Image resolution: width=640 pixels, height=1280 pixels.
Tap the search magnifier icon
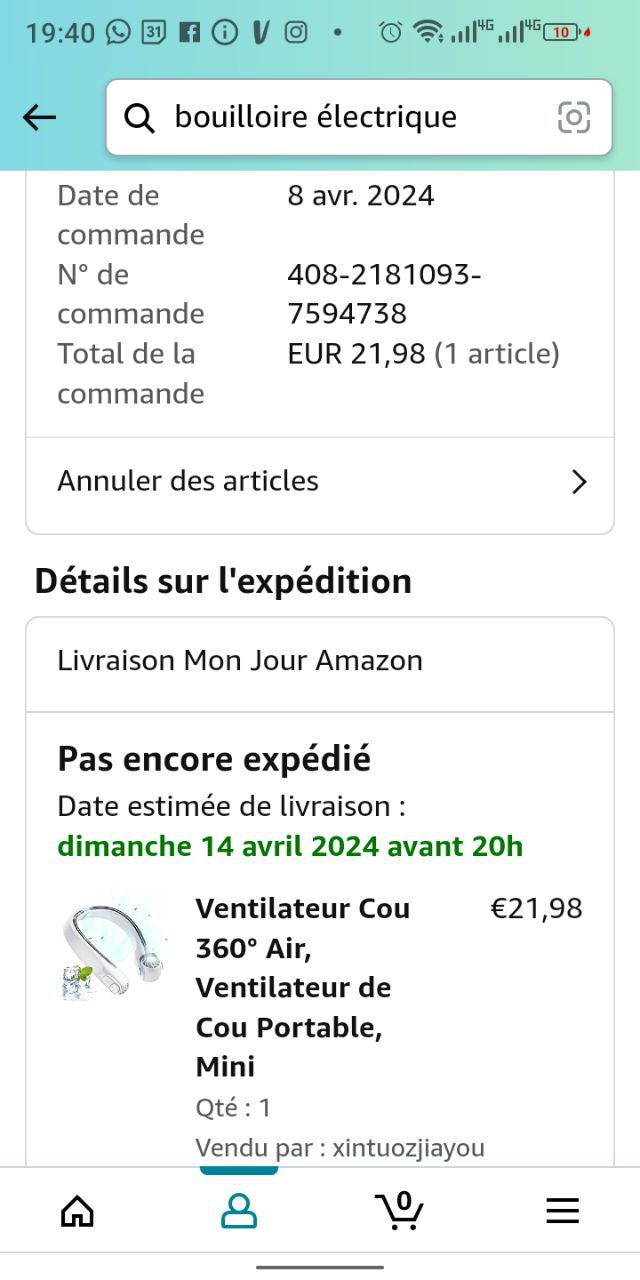140,118
